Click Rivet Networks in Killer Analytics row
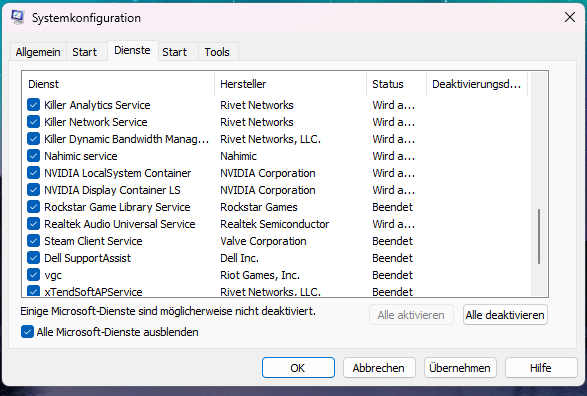587x396 pixels. (x=257, y=105)
